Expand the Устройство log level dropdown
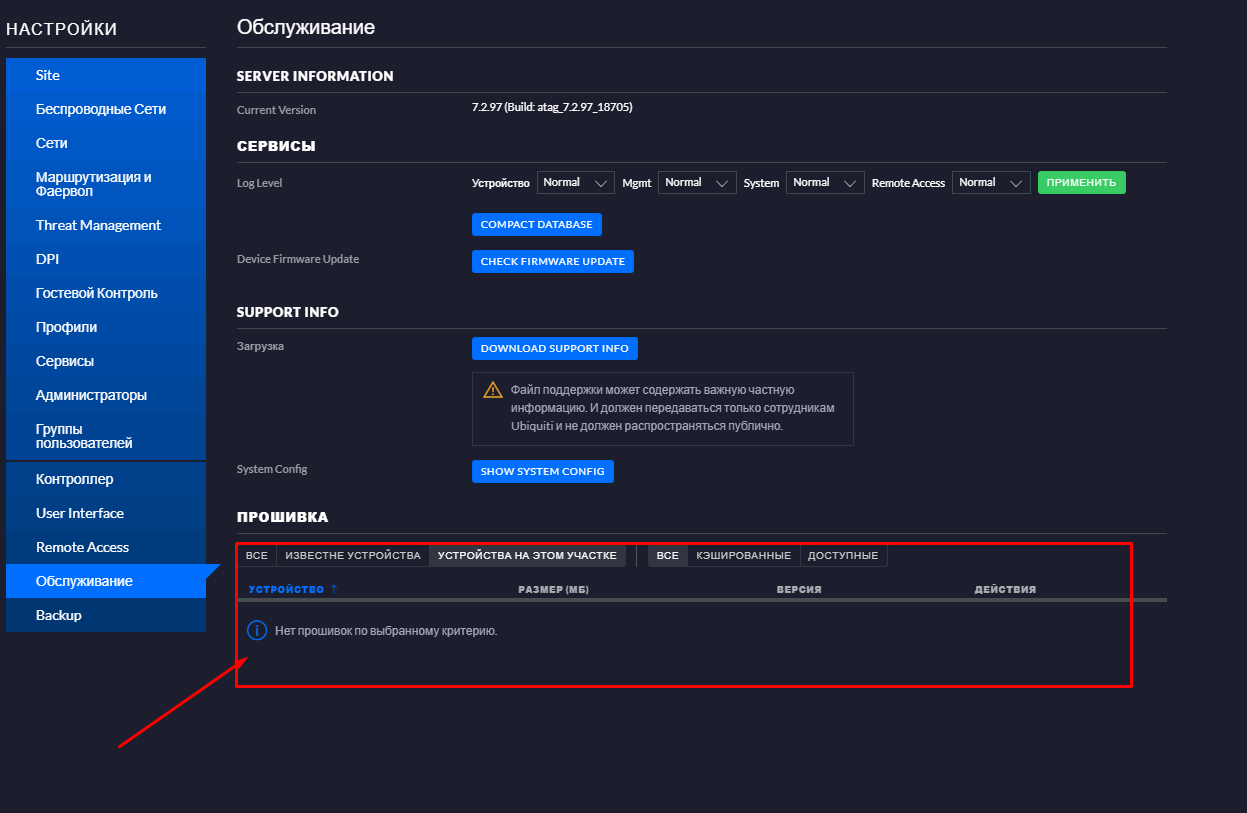This screenshot has width=1247, height=813. [576, 183]
